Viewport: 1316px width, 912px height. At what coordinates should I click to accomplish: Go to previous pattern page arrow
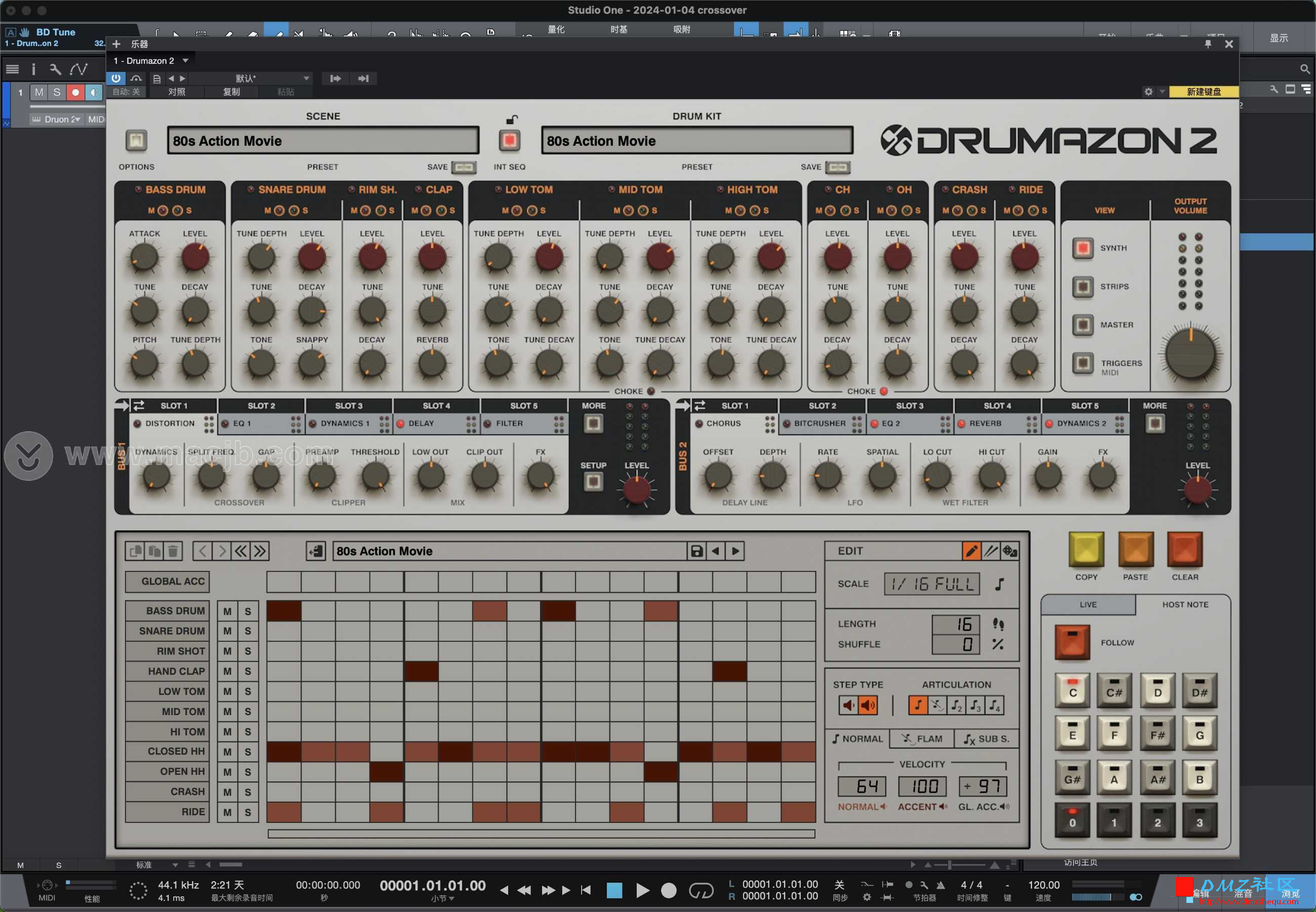(202, 551)
